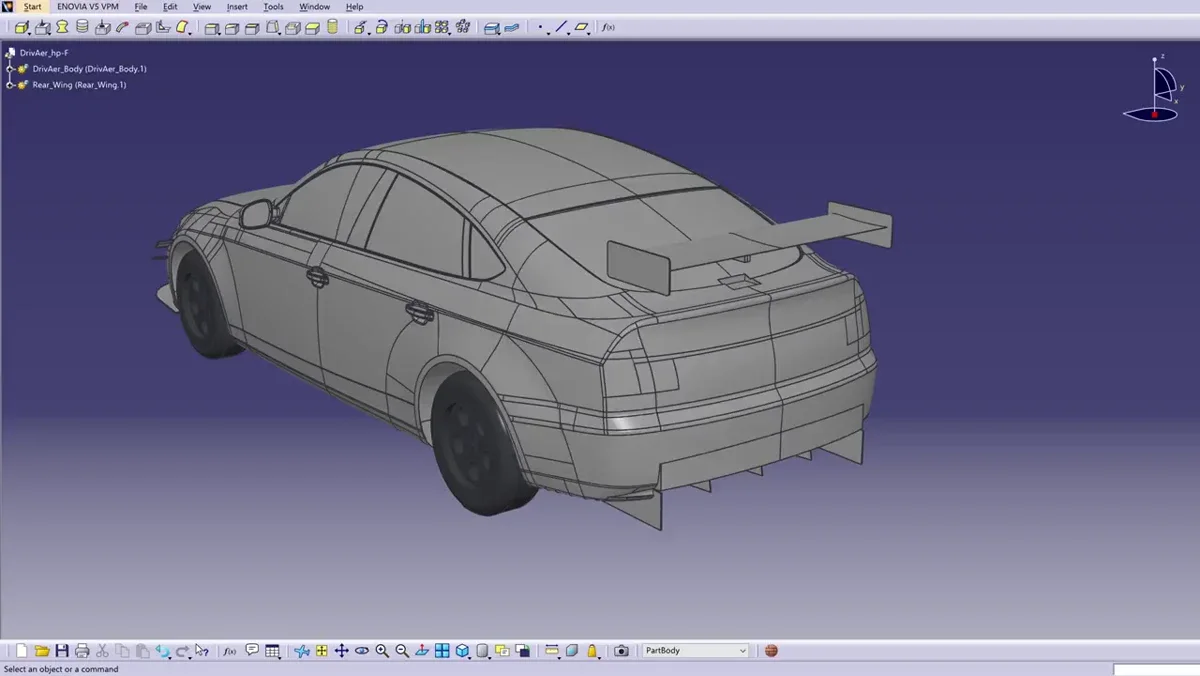Click the What's This help cursor icon
Viewport: 1200px width, 676px height.
click(x=202, y=651)
